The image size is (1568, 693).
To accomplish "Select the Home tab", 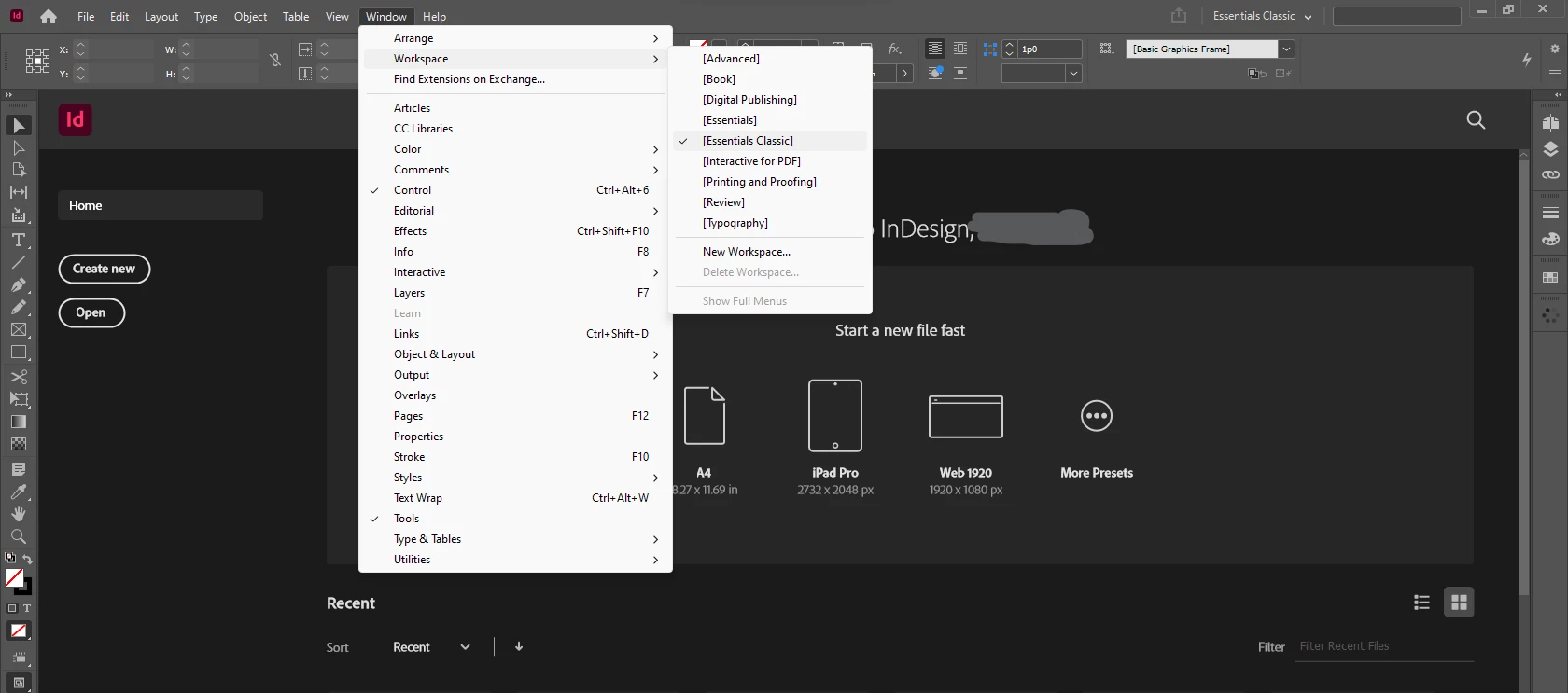I will click(161, 205).
